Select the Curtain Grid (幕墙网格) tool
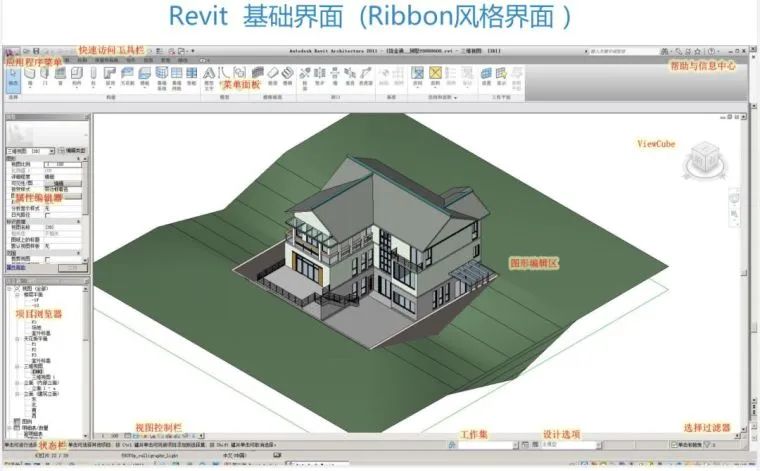Viewport: 760px width, 471px height. (x=177, y=79)
